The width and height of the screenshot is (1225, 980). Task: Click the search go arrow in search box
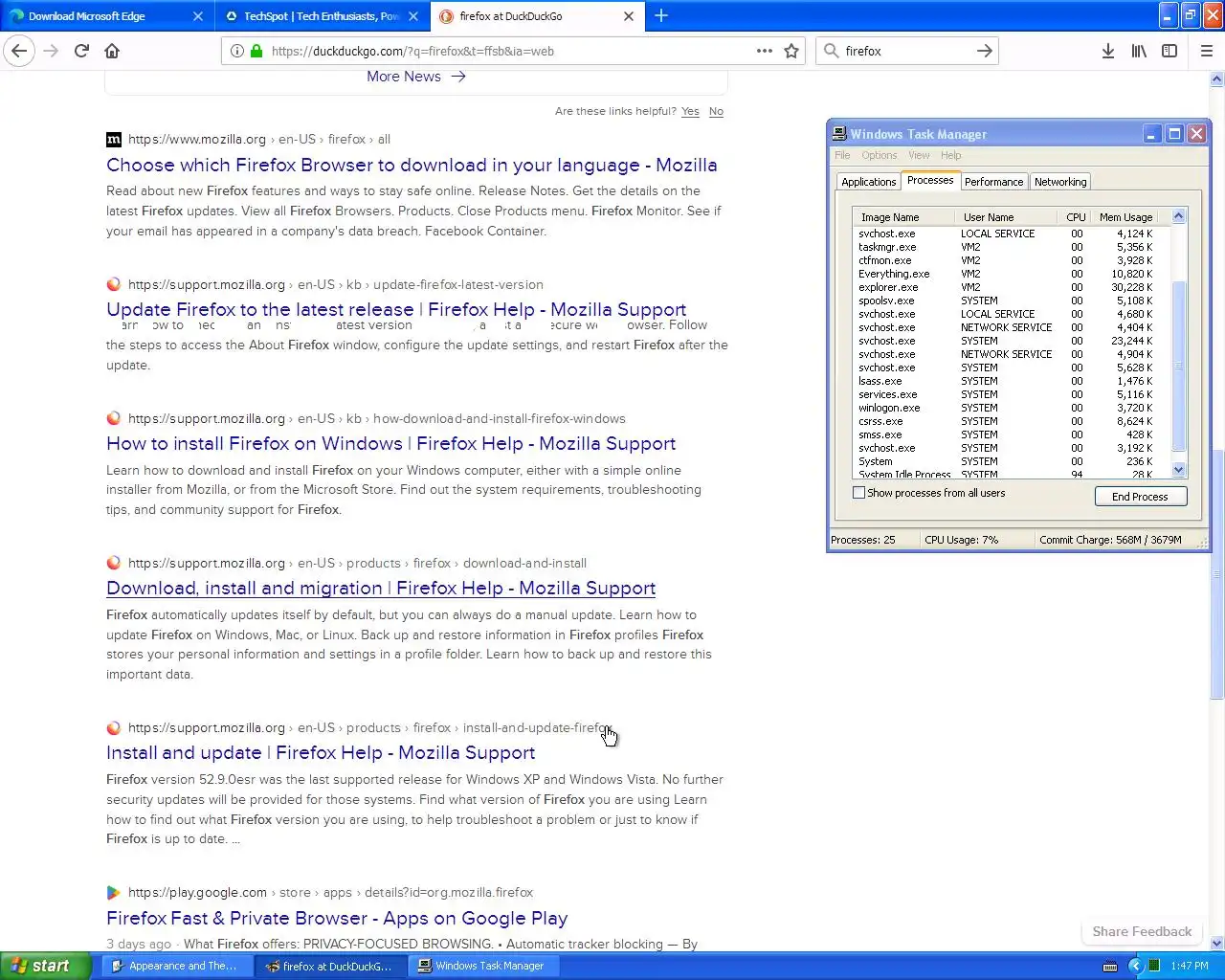click(x=984, y=51)
